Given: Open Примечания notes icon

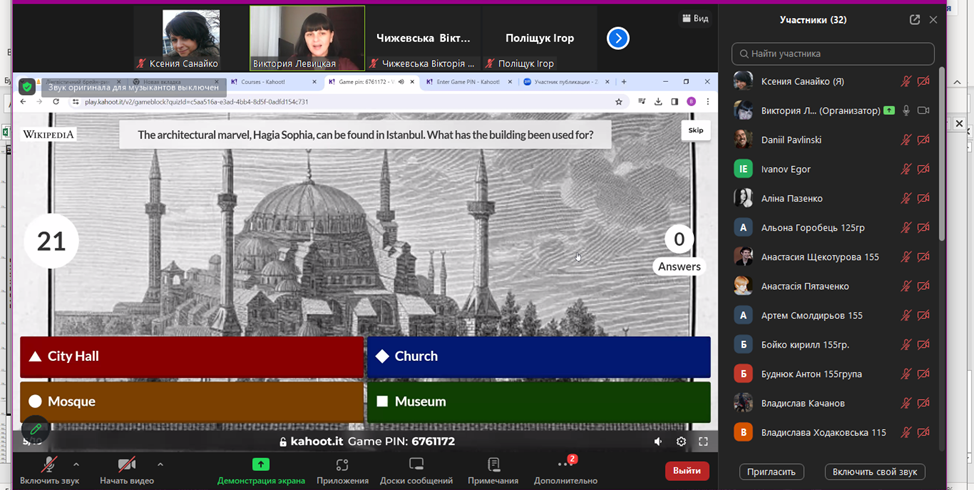Looking at the screenshot, I should (x=493, y=466).
